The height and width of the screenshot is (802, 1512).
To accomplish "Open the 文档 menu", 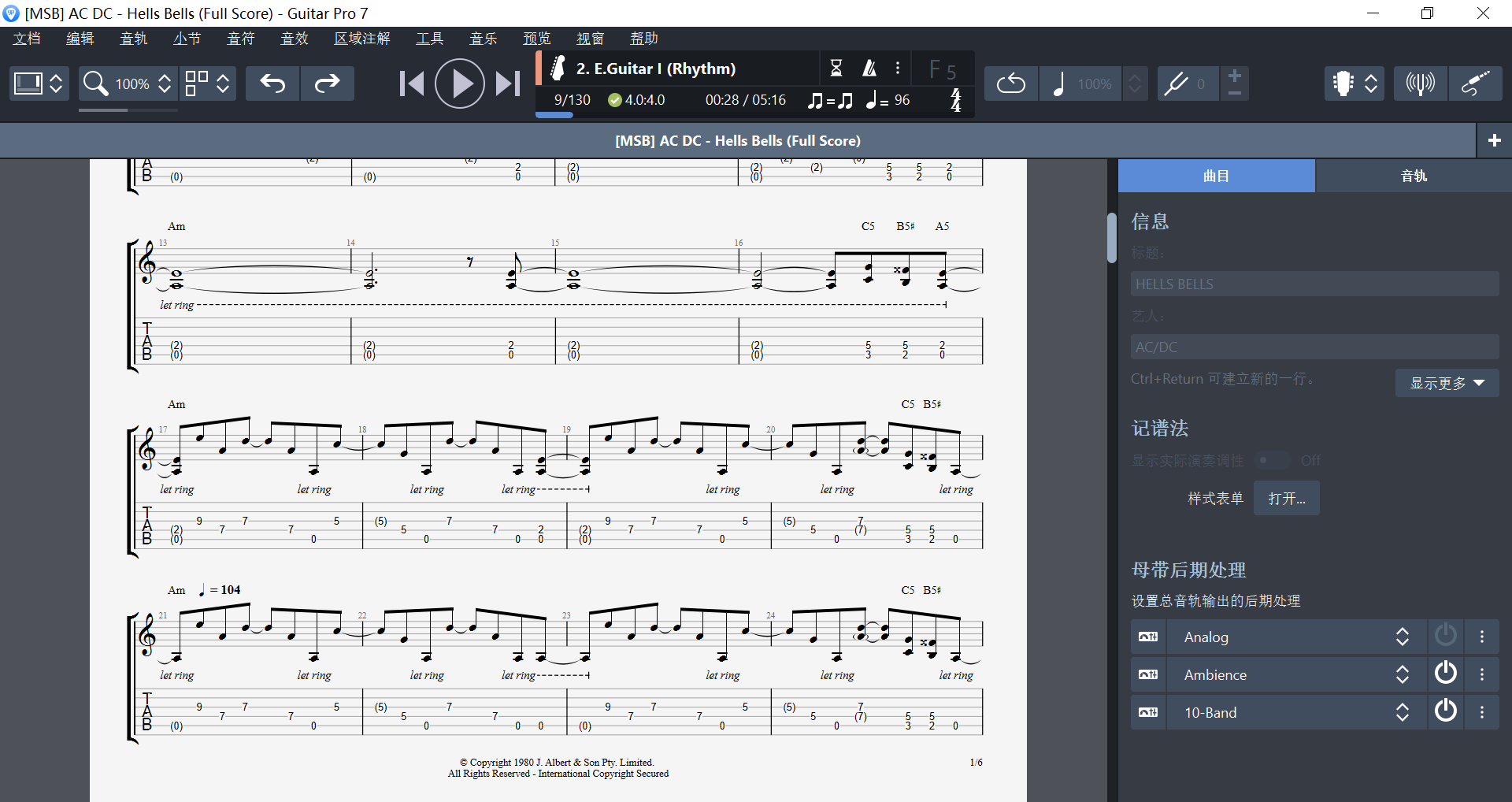I will (x=27, y=38).
